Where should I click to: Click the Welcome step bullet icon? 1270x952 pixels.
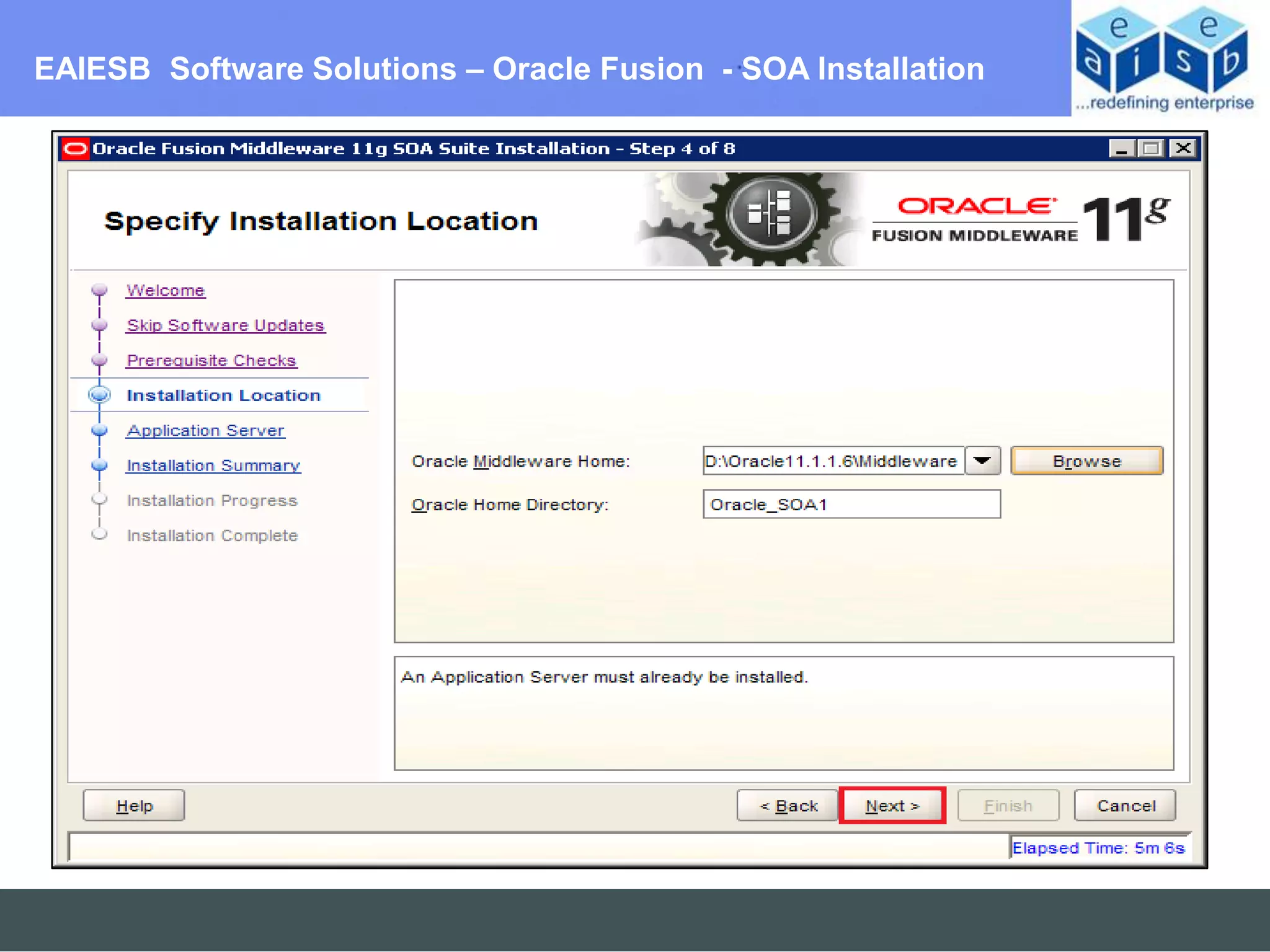click(99, 290)
